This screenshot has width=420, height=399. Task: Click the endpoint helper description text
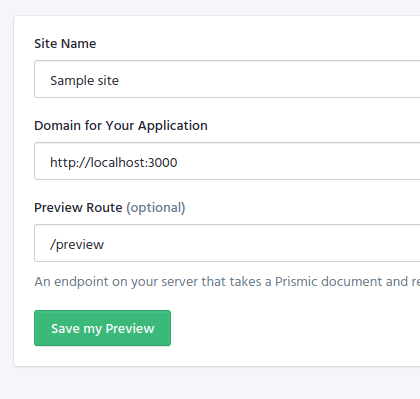[x=227, y=282]
